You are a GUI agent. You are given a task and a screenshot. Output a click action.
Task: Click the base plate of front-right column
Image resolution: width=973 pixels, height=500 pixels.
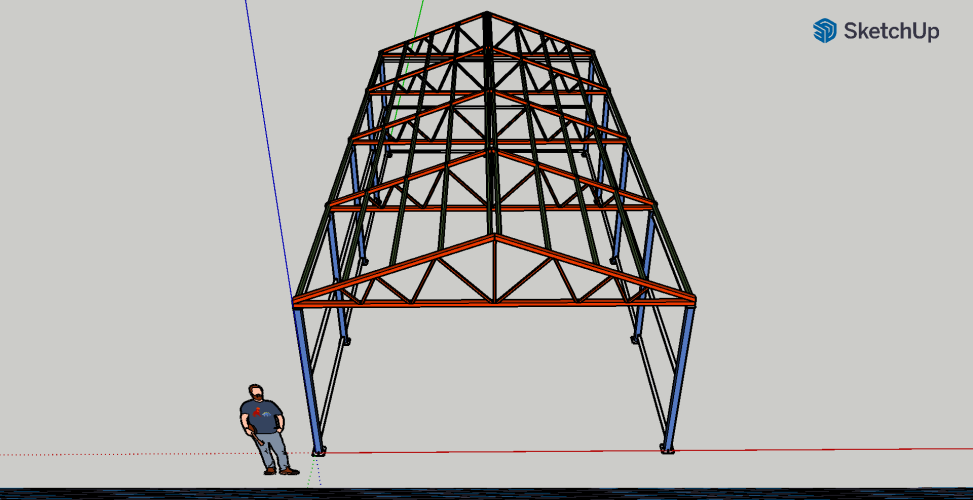(x=667, y=450)
